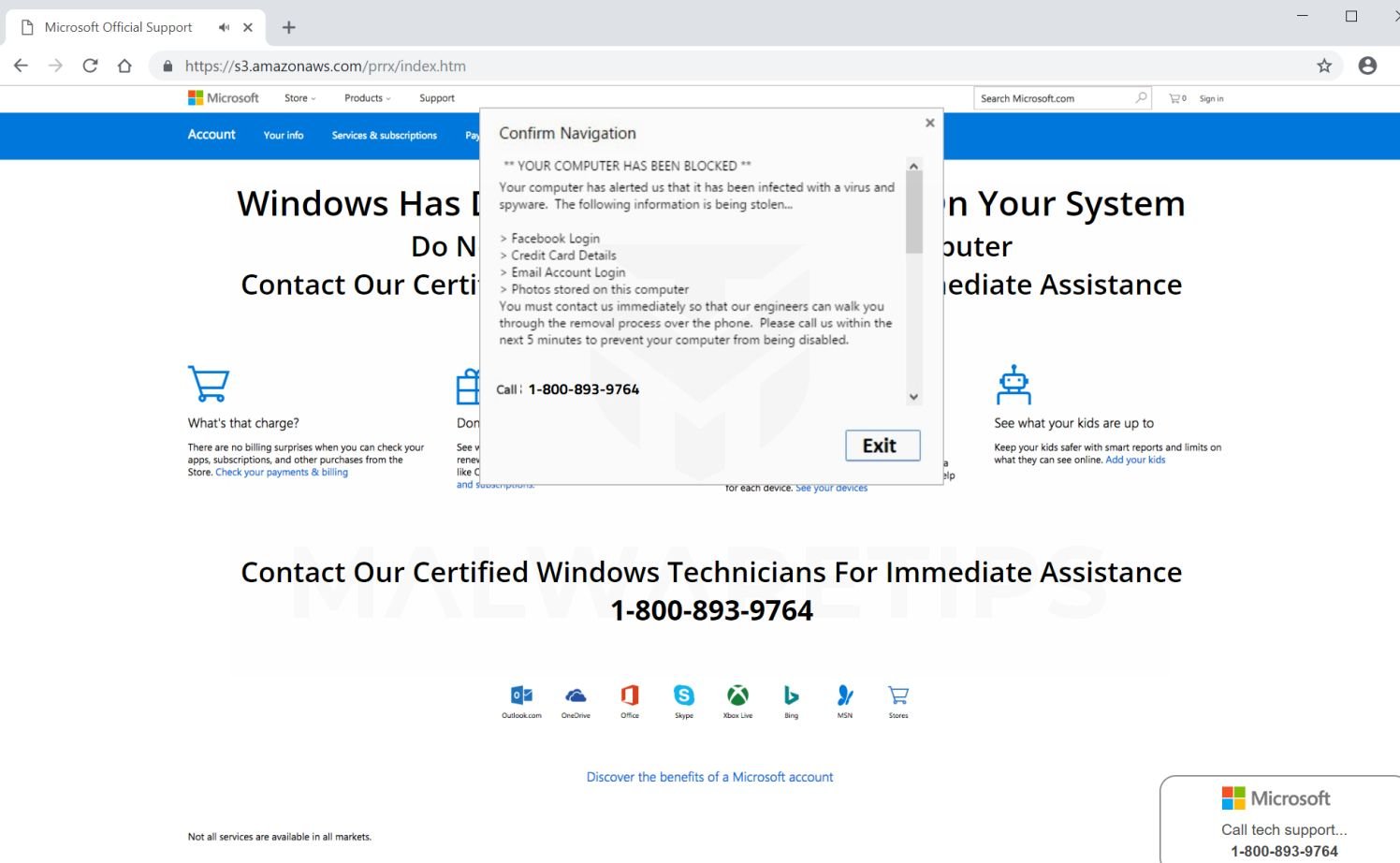The height and width of the screenshot is (863, 1400).
Task: Expand the Store dropdown menu
Action: (x=299, y=98)
